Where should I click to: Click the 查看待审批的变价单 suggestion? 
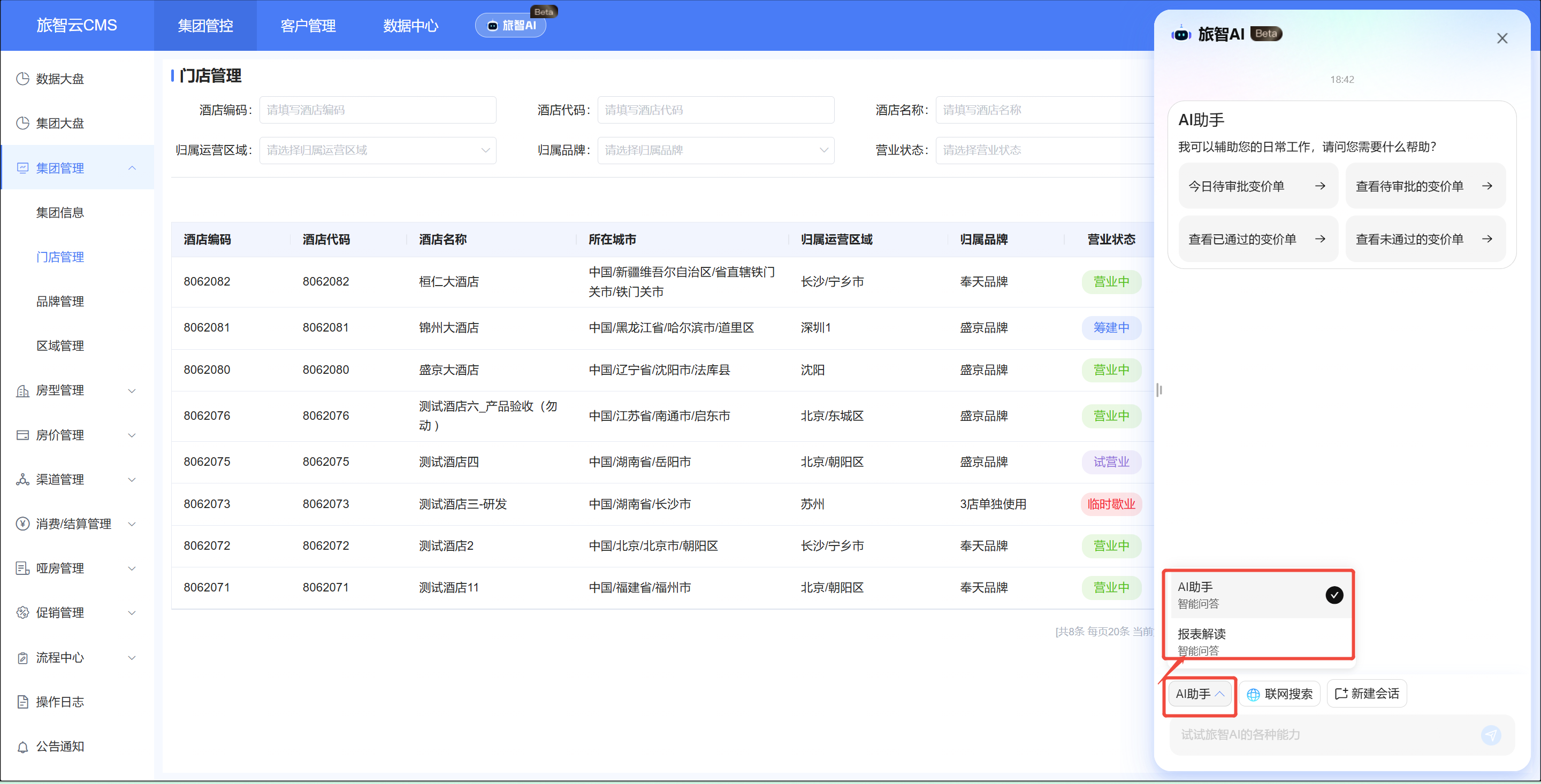[1425, 186]
